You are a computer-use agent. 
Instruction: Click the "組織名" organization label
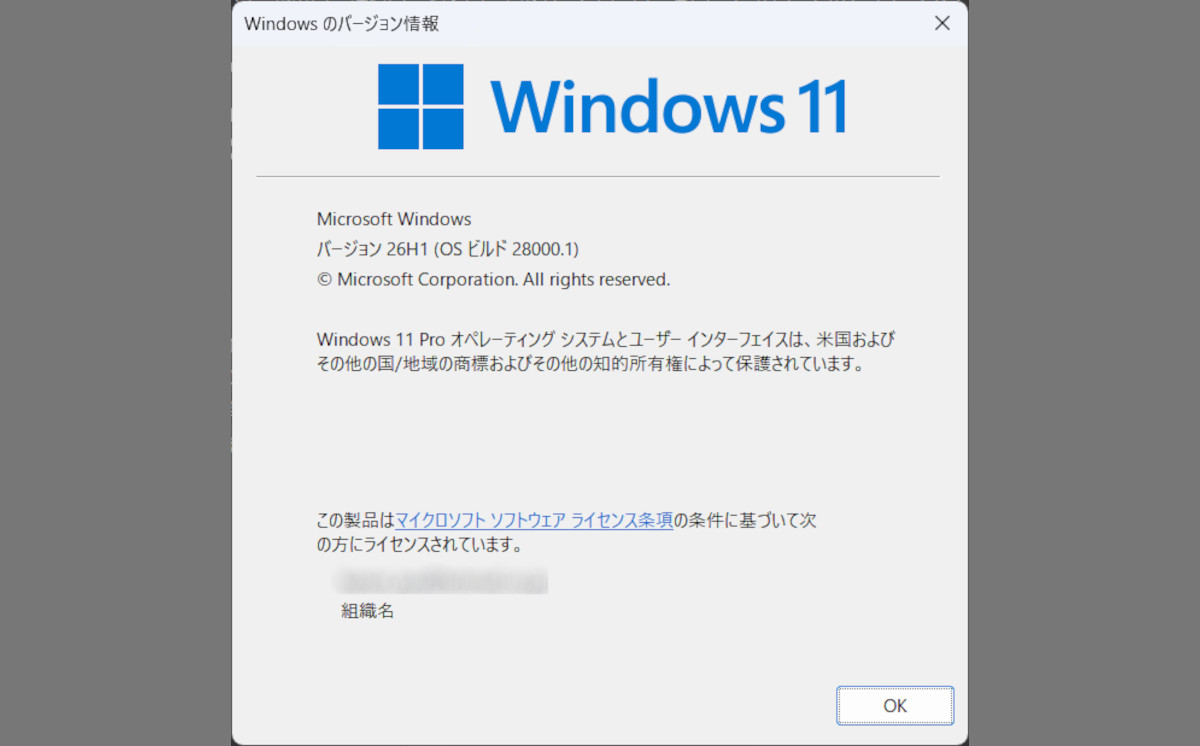368,611
